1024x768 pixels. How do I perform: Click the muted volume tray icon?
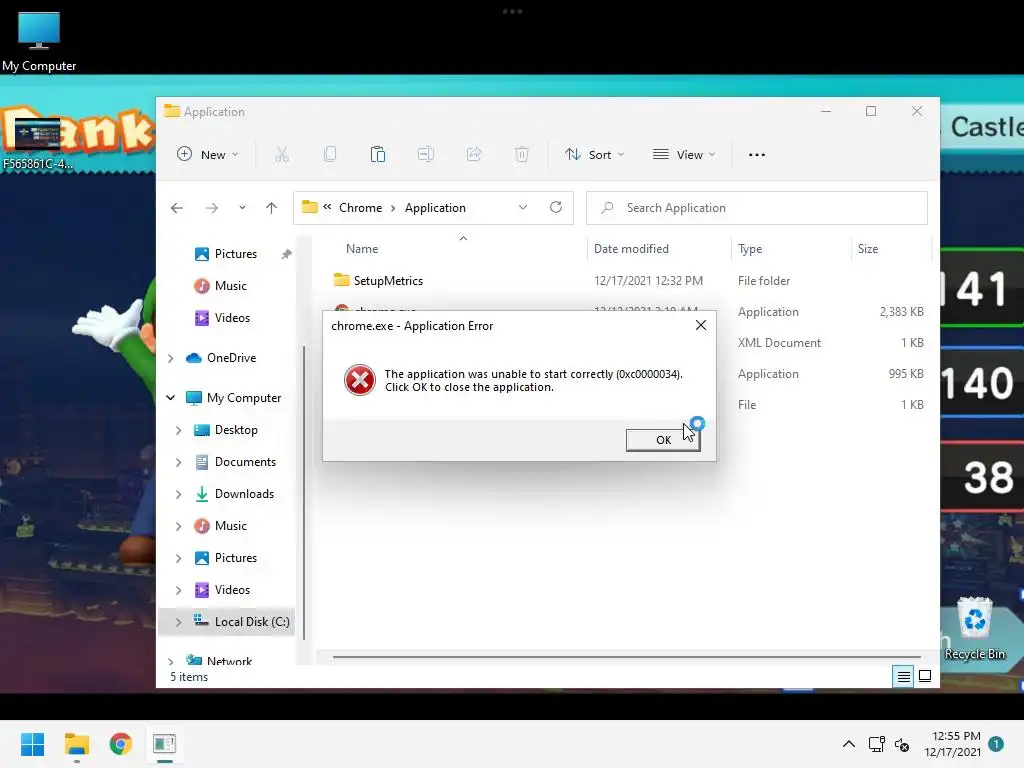[902, 744]
